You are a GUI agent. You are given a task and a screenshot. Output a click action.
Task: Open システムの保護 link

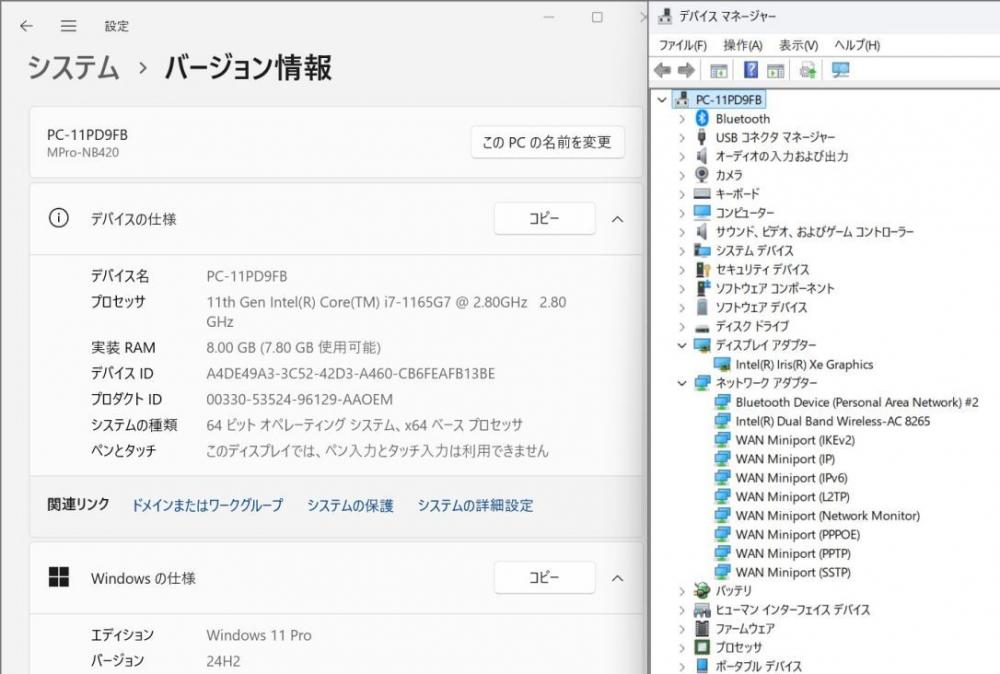(350, 505)
